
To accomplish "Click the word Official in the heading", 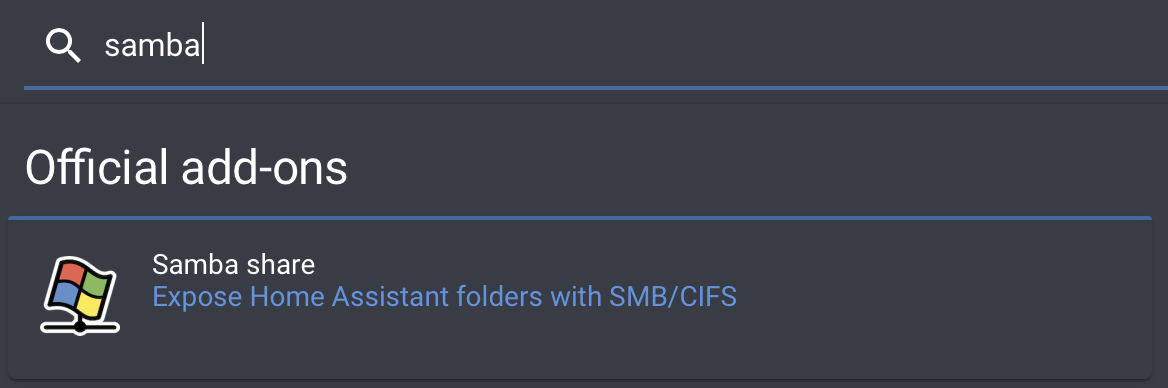I will (96, 168).
